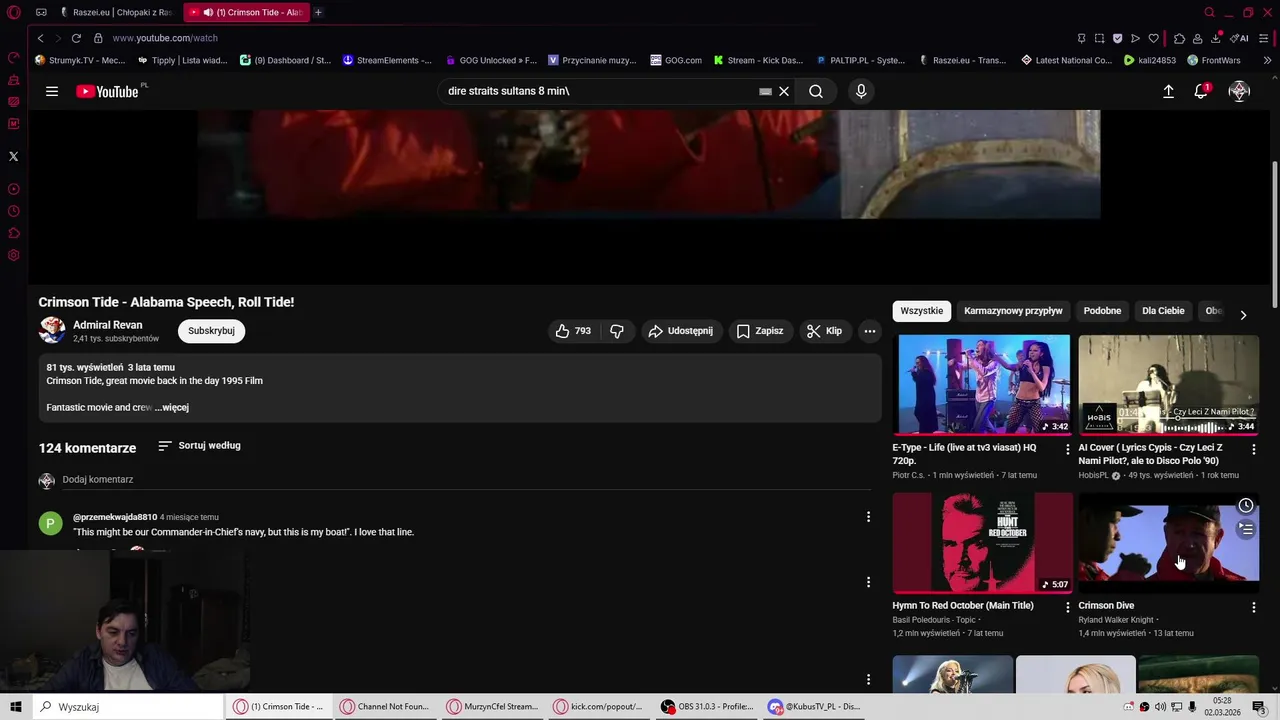Open the Opera GX main menu logo
Image resolution: width=1280 pixels, height=720 pixels.
(13, 12)
